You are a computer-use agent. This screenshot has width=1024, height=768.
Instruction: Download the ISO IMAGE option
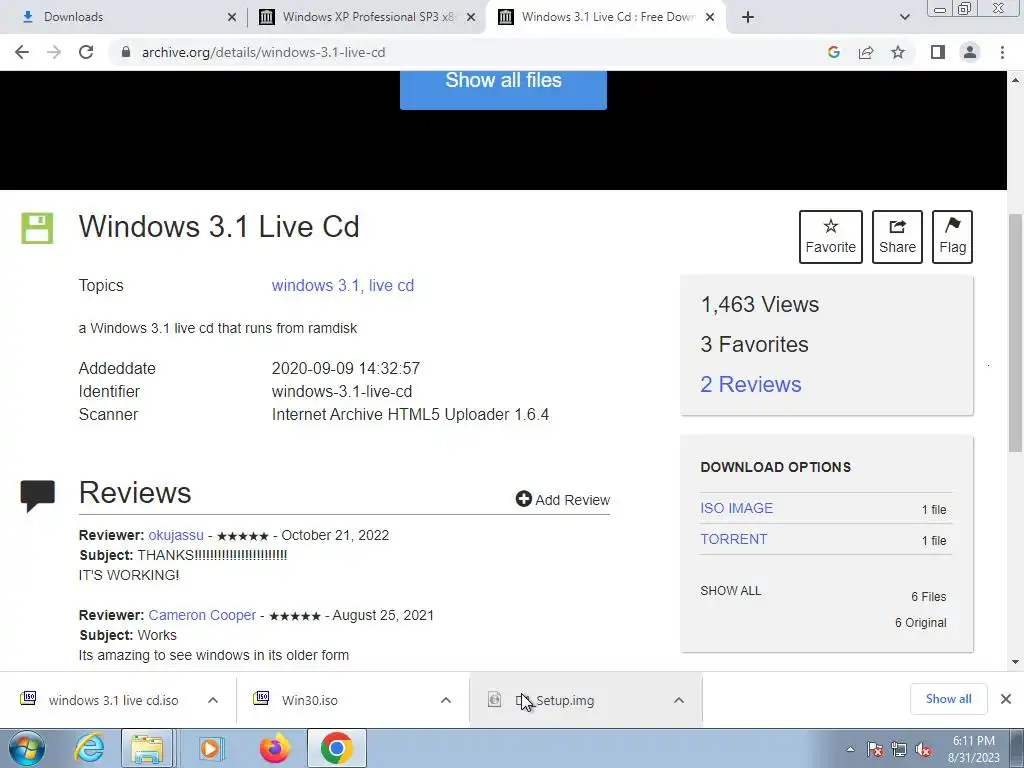[x=737, y=508]
